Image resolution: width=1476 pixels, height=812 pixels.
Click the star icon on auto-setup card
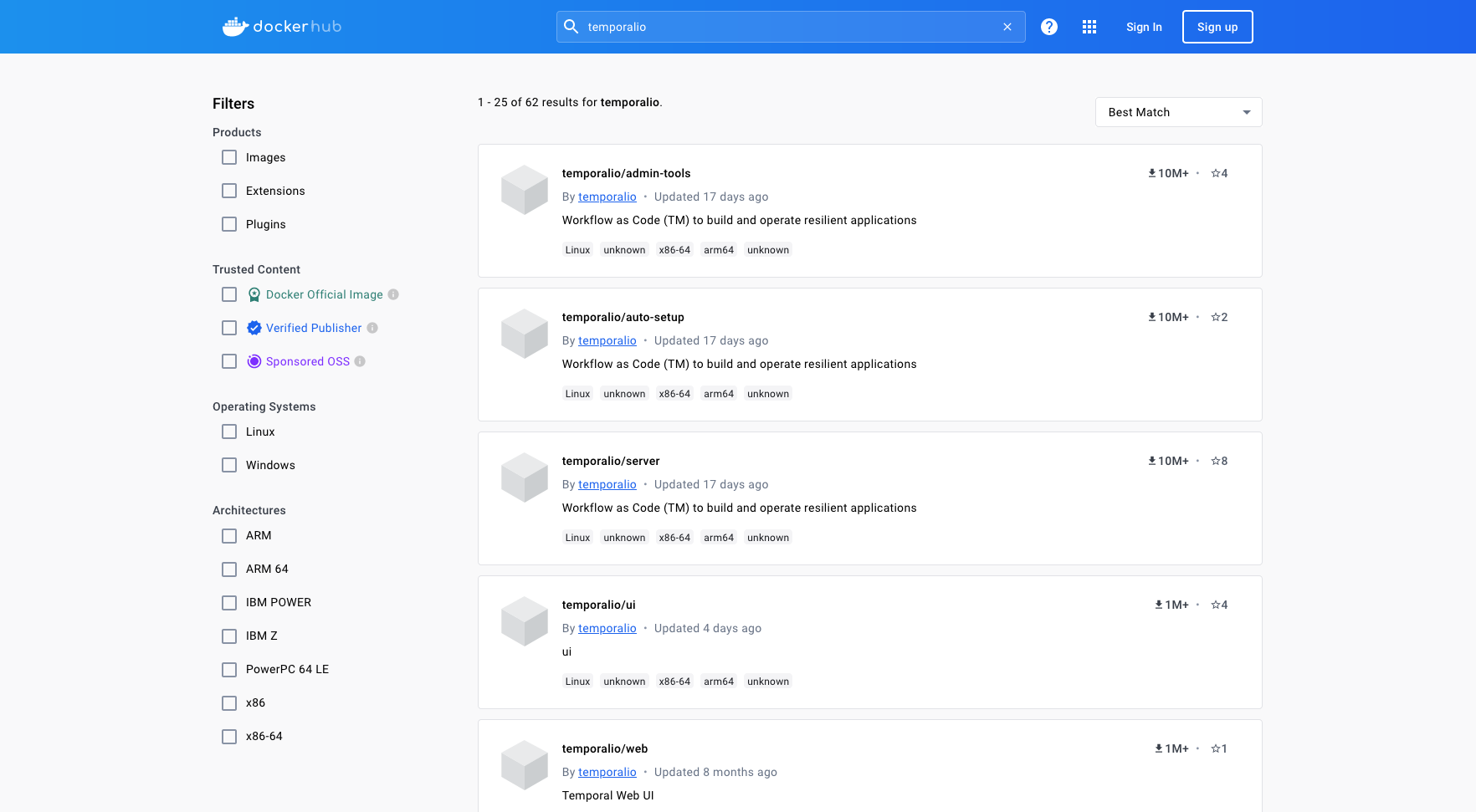(1215, 317)
